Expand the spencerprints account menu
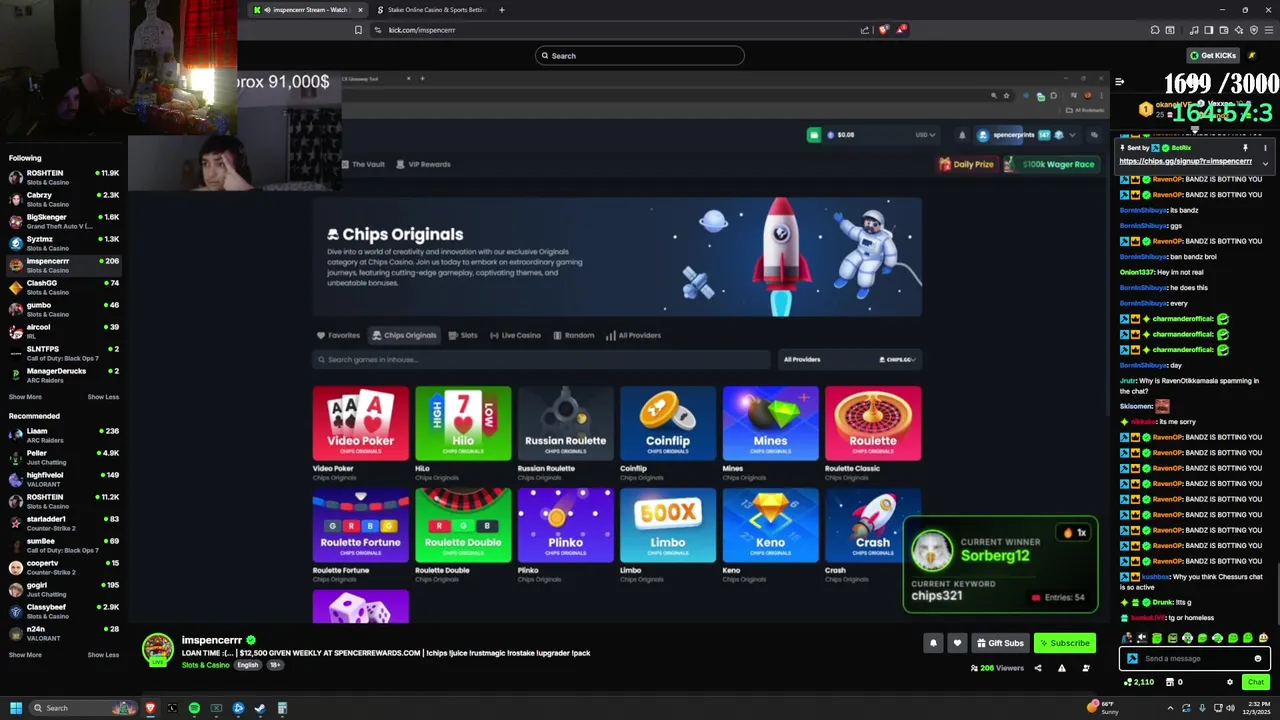The width and height of the screenshot is (1280, 720). coord(1072,135)
